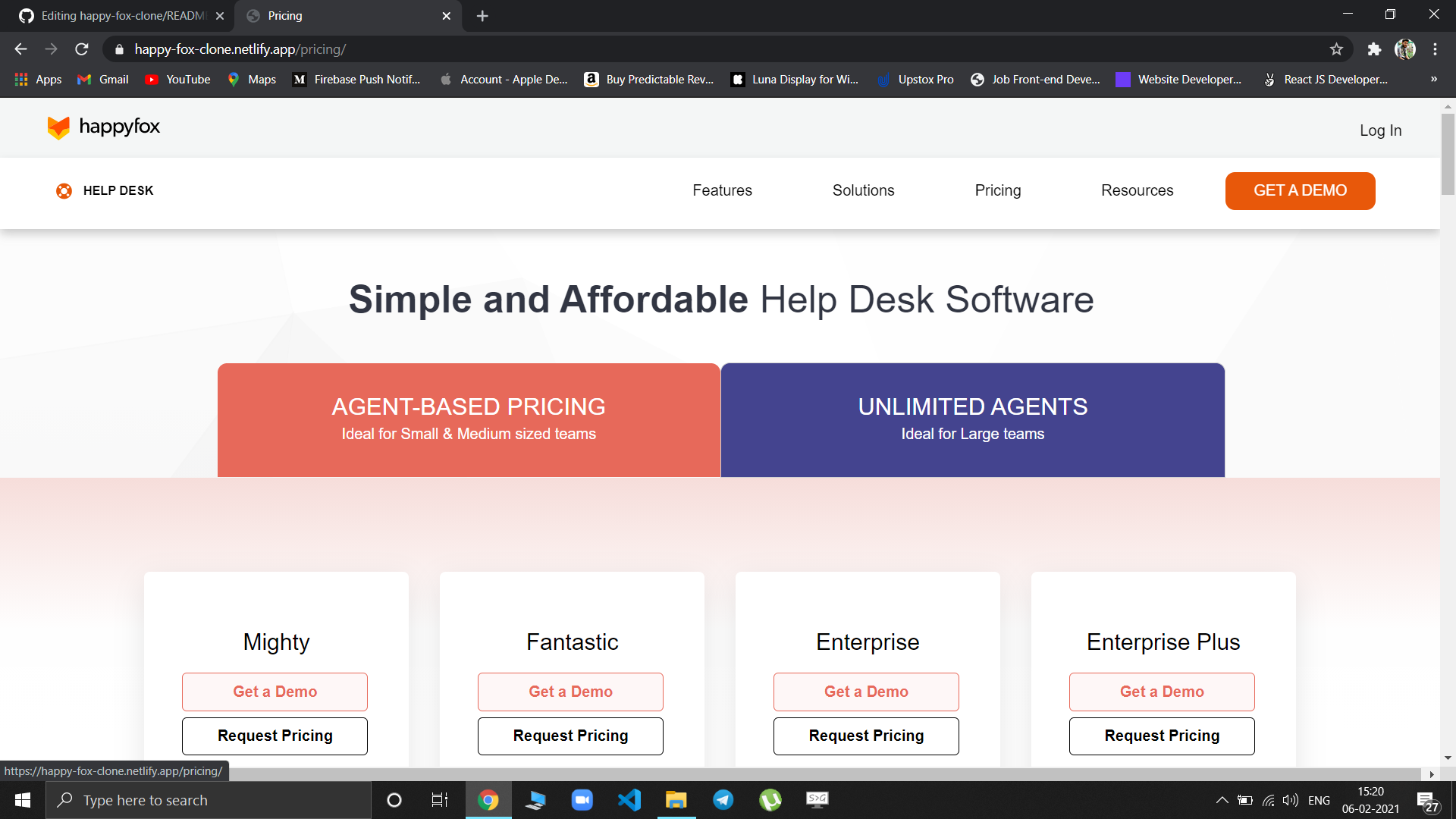
Task: Close the Editing happy-fox-clone README tab
Action: [x=220, y=16]
